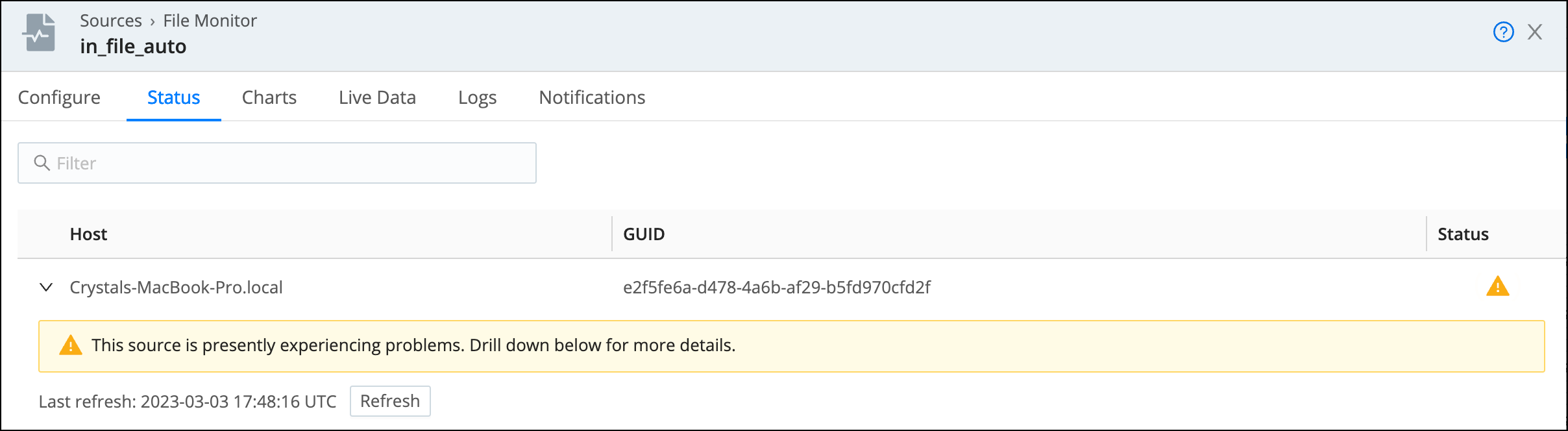Go to the Live Data tab
Screen dimensions: 1568x431
point(377,97)
